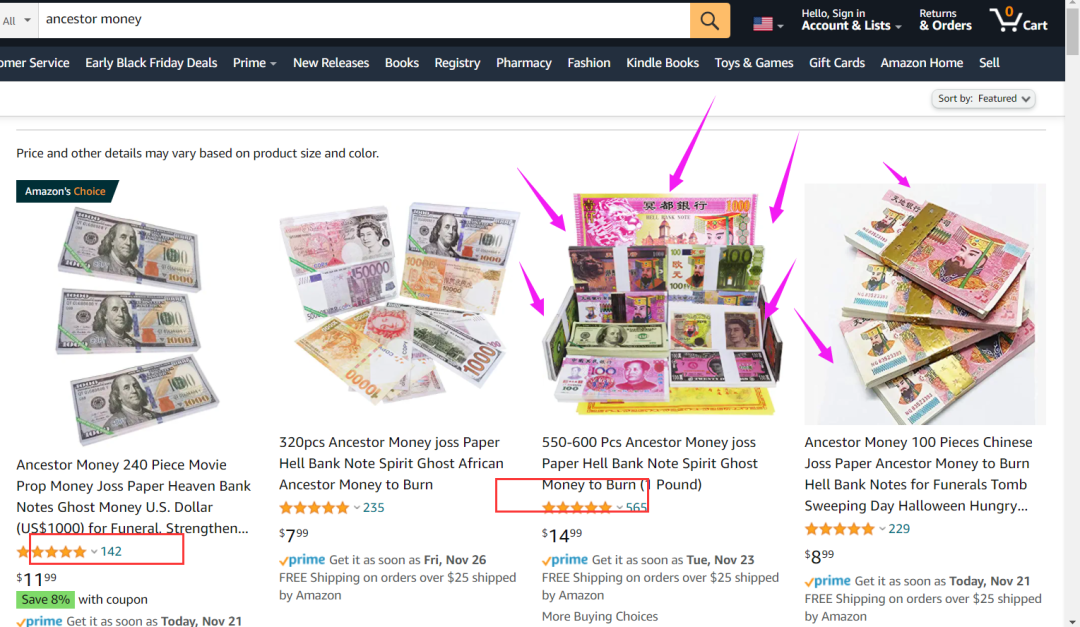Image resolution: width=1080 pixels, height=627 pixels.
Task: Open the pink joss paper stack image
Action: pyautogui.click(x=925, y=304)
